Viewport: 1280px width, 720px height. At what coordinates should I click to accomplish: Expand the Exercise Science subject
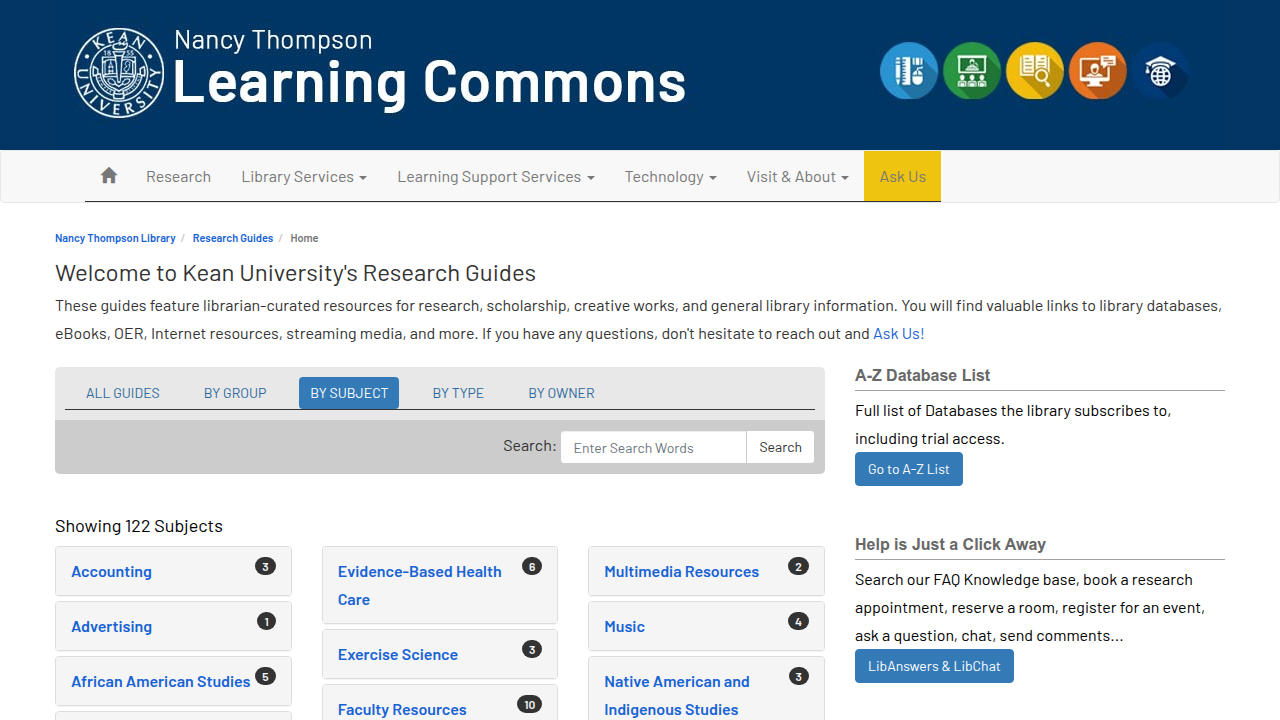tap(440, 654)
